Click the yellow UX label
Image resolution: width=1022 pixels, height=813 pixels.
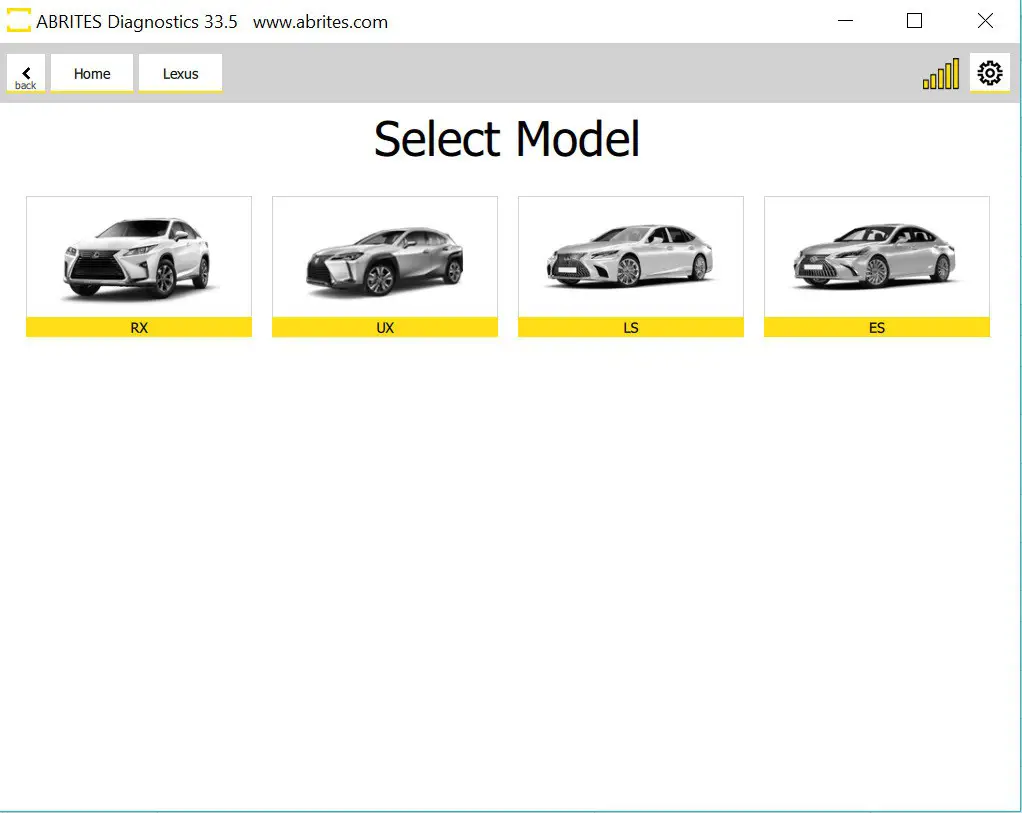pyautogui.click(x=384, y=327)
